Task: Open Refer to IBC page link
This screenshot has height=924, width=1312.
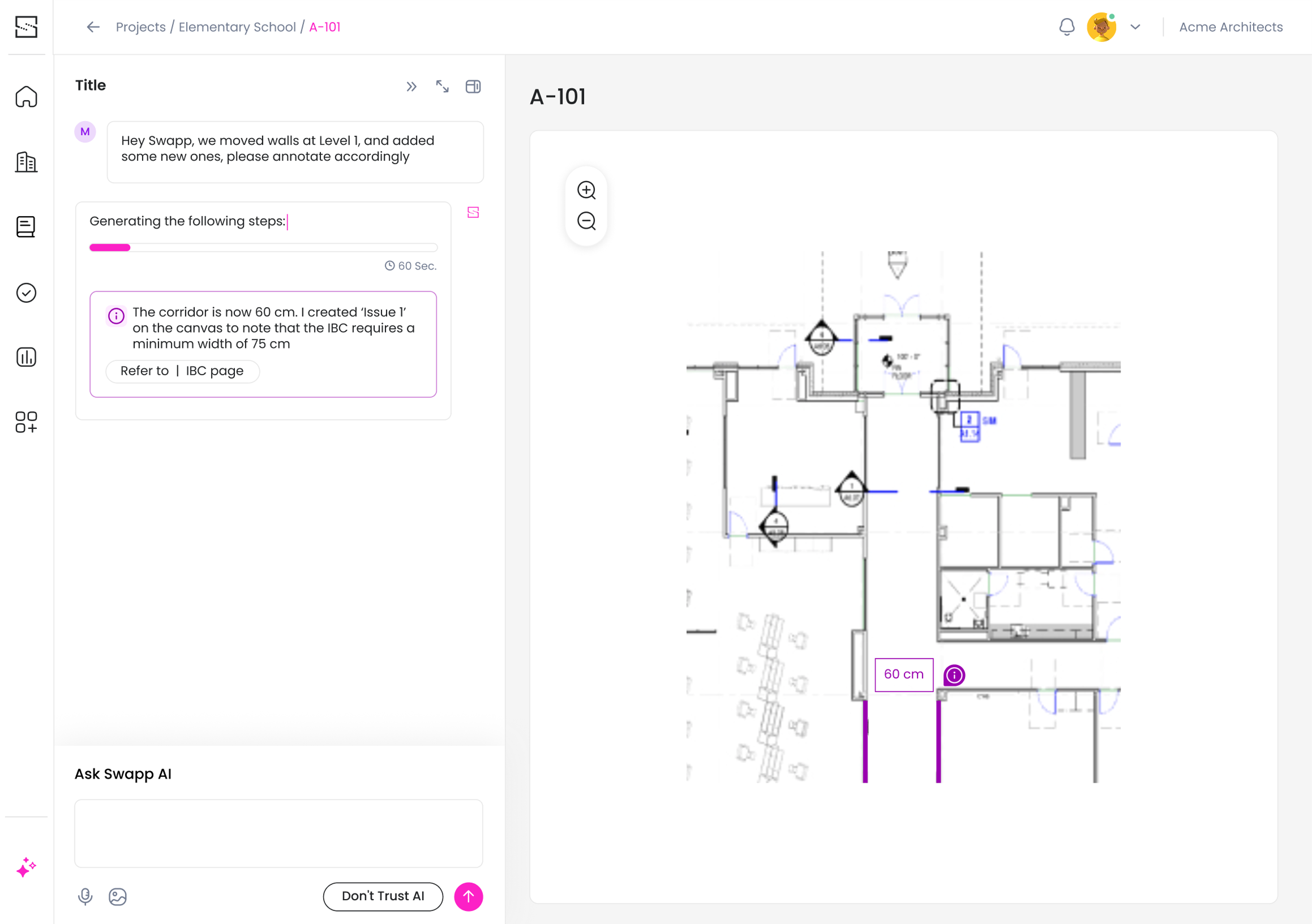Action: pos(182,371)
